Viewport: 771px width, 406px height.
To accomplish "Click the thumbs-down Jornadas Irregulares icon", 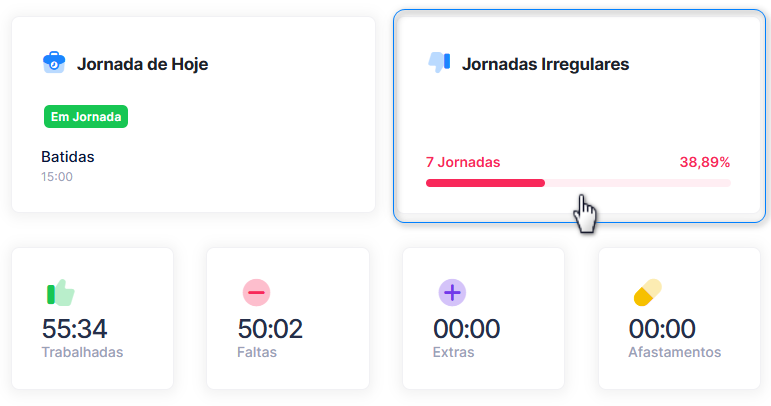I will click(439, 62).
